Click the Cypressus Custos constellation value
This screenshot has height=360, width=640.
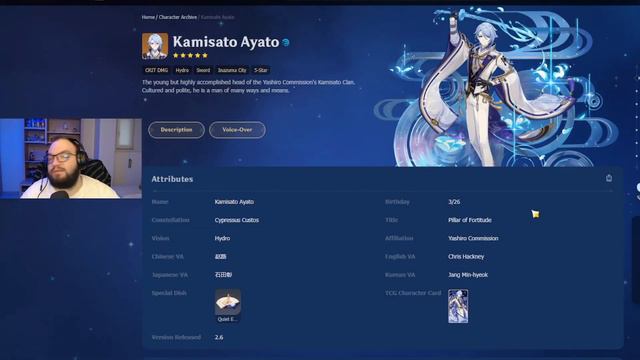(x=237, y=220)
